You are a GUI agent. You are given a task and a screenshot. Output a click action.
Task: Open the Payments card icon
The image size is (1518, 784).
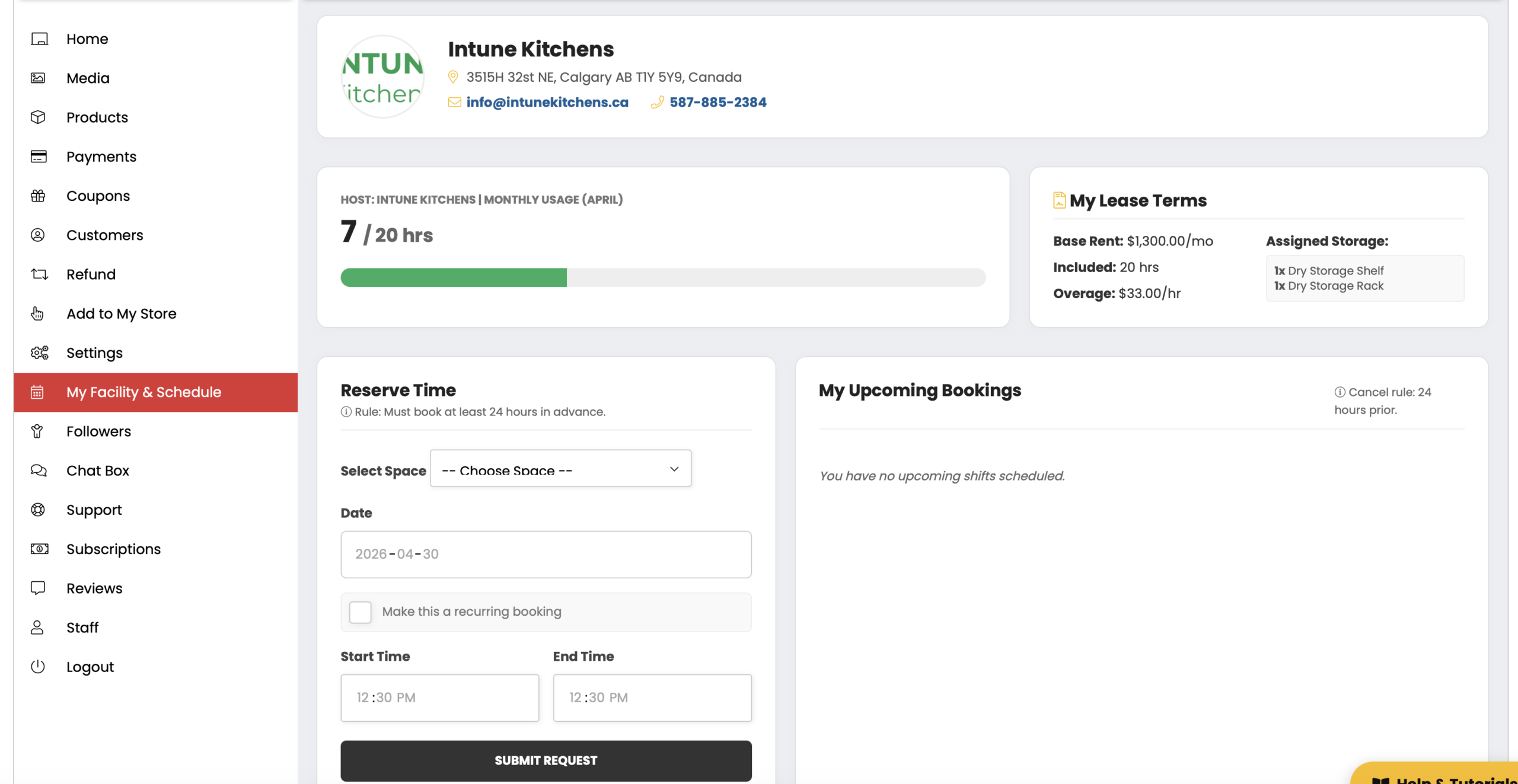pyautogui.click(x=39, y=156)
